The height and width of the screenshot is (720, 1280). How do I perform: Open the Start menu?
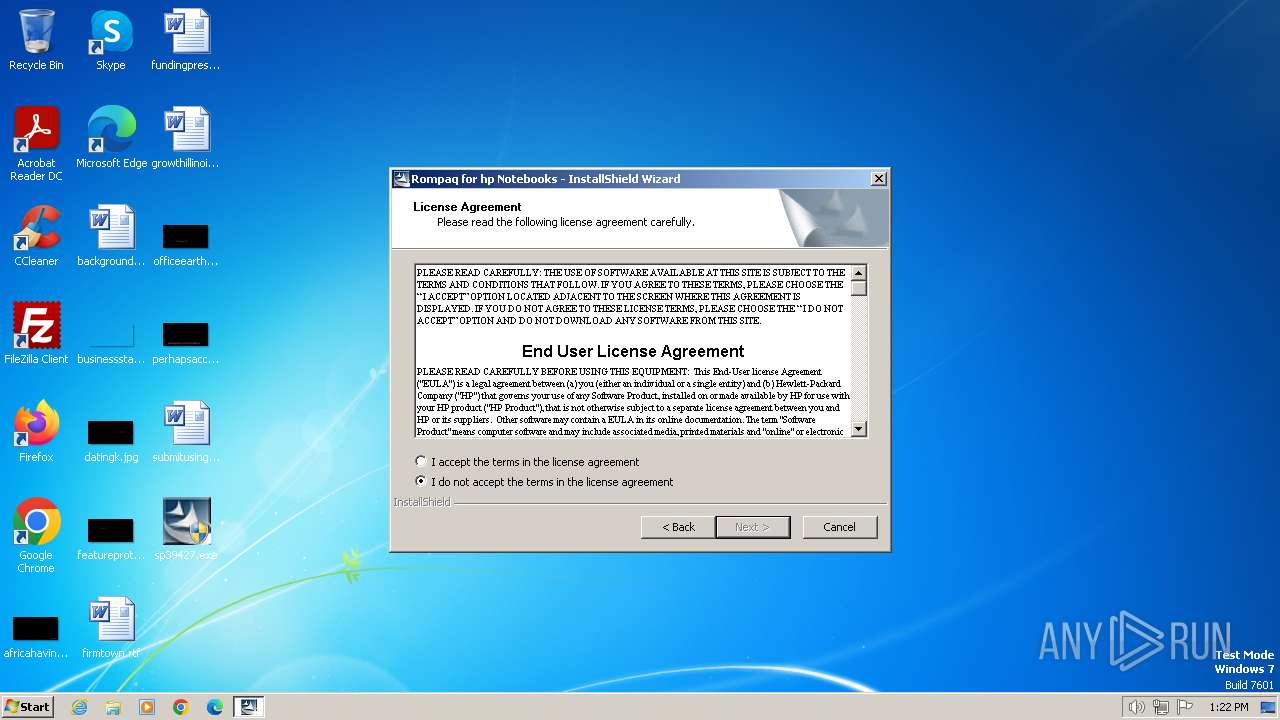tap(28, 707)
